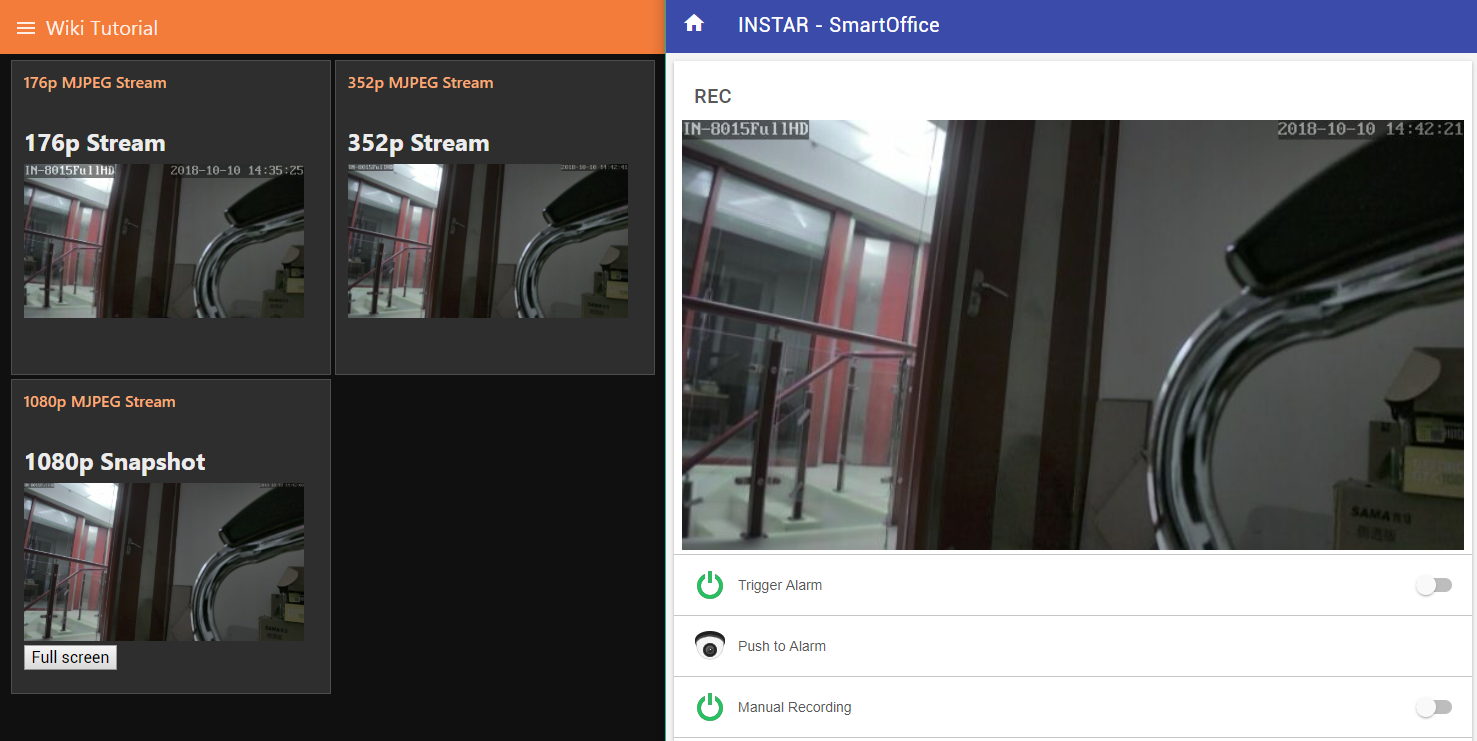Click the INSTAR - SmartOffice title
1477x741 pixels.
[x=838, y=25]
